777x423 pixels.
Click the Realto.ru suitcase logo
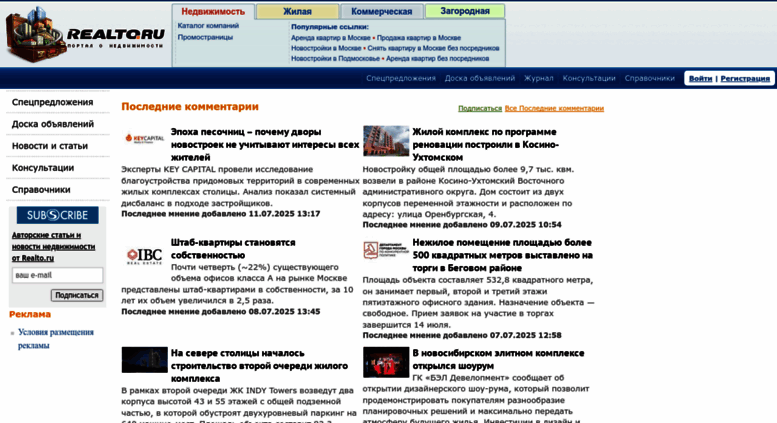84,34
